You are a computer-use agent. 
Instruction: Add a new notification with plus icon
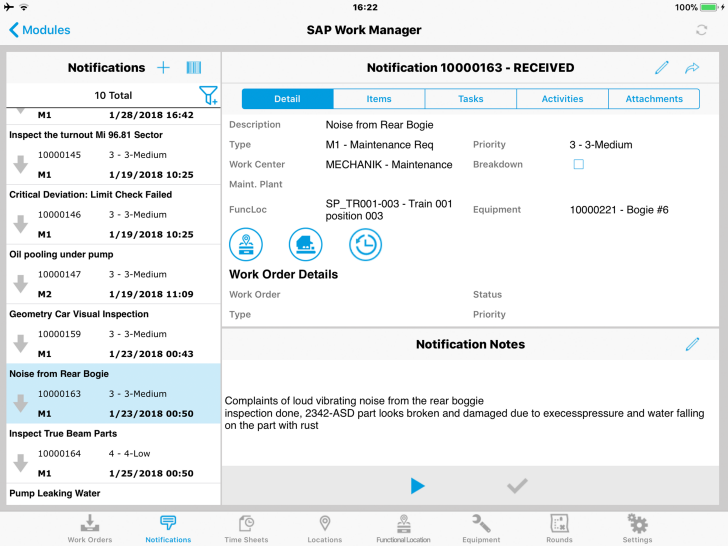coord(163,68)
